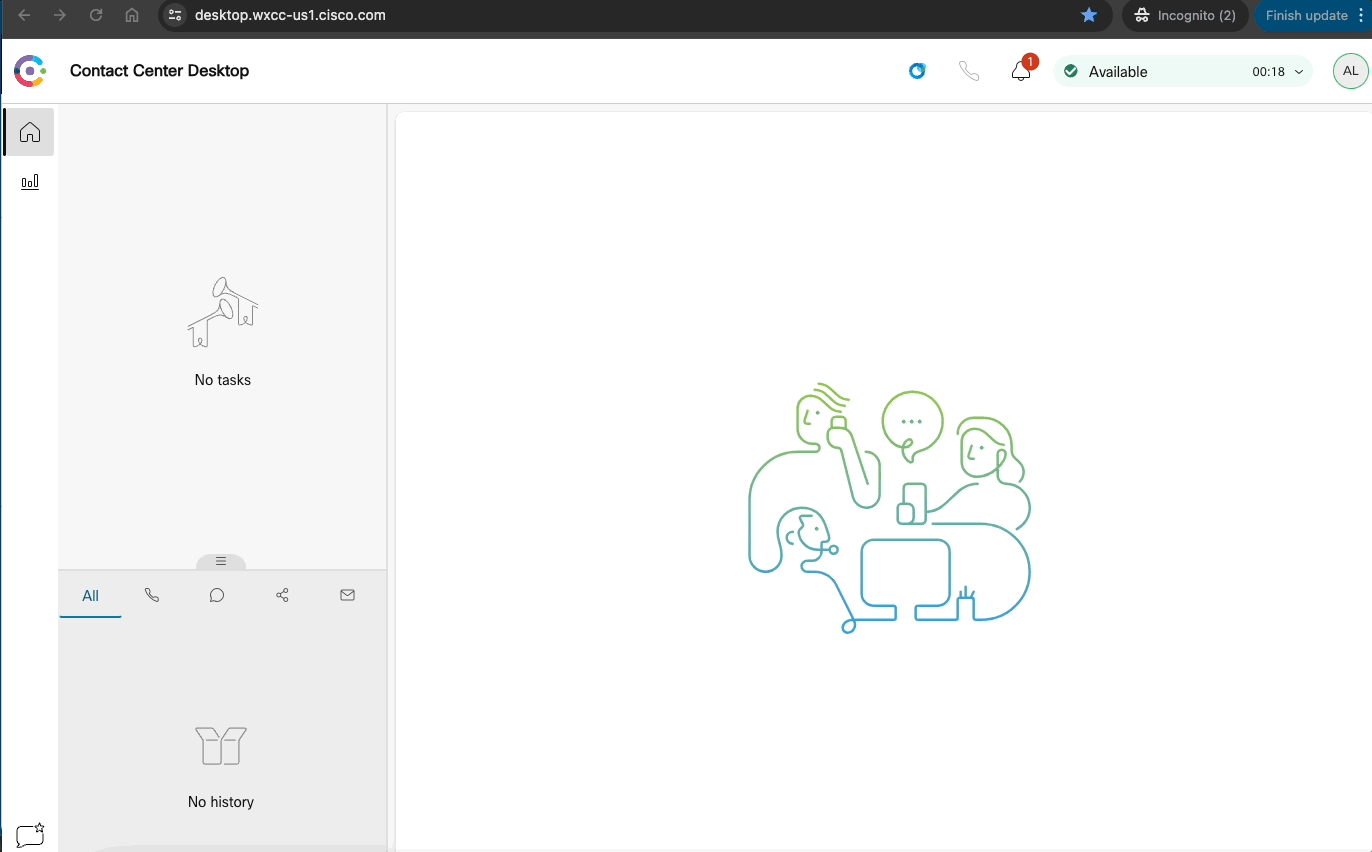This screenshot has height=852, width=1372.
Task: Filter history by social channel tab
Action: click(x=282, y=595)
